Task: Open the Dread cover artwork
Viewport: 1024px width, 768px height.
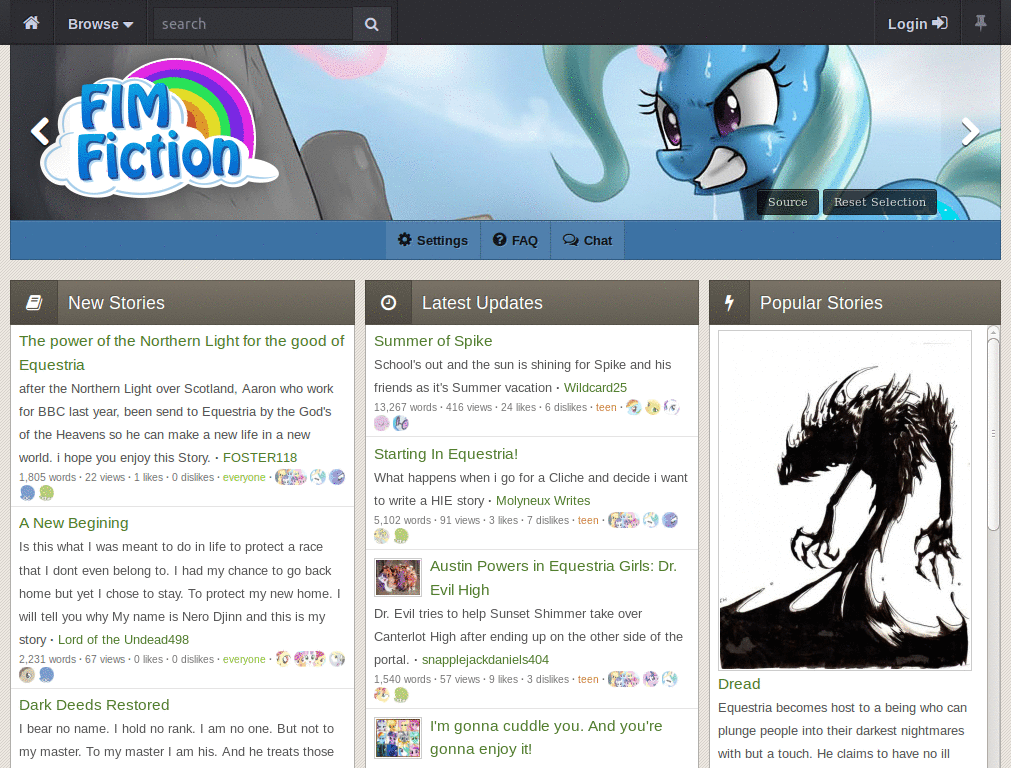Action: click(844, 500)
